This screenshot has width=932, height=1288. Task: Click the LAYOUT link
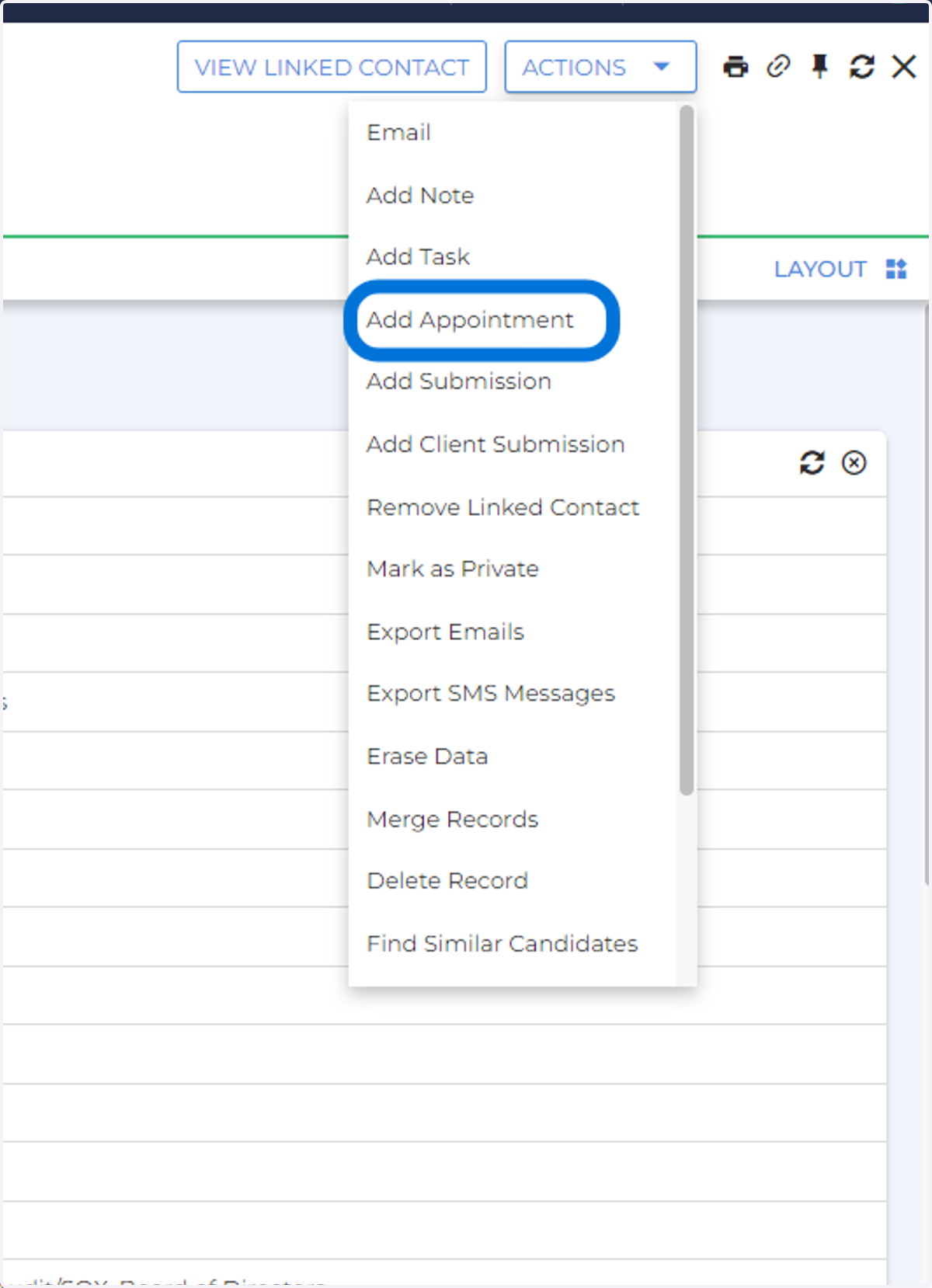pos(820,269)
